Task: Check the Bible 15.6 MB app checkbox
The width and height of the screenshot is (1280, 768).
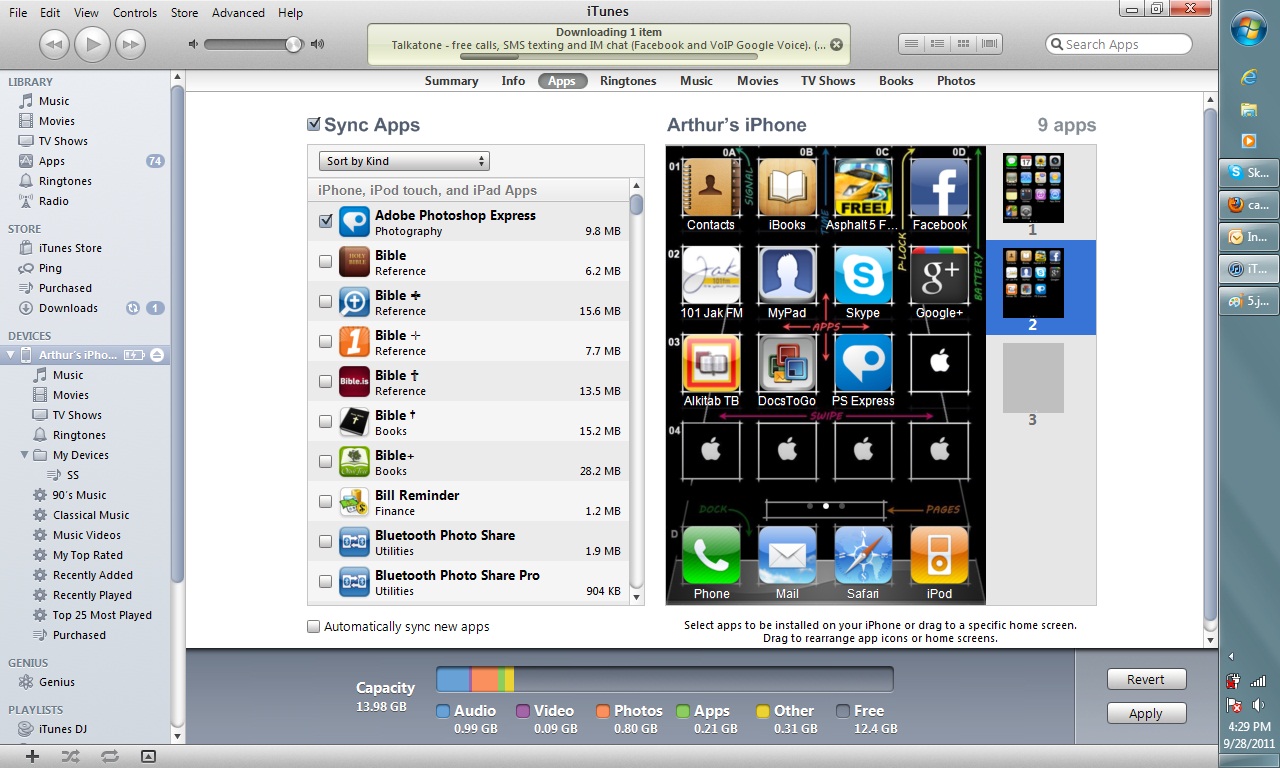Action: (x=325, y=301)
